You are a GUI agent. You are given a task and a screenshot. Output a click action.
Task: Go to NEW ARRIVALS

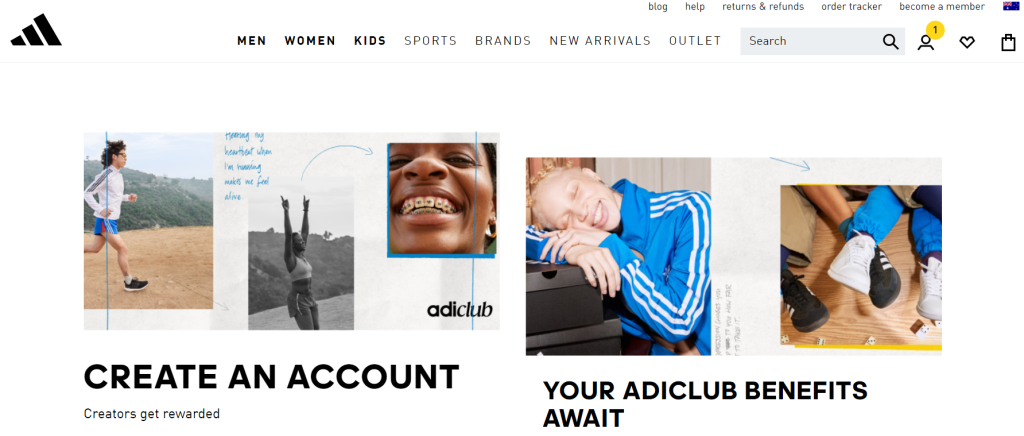600,40
